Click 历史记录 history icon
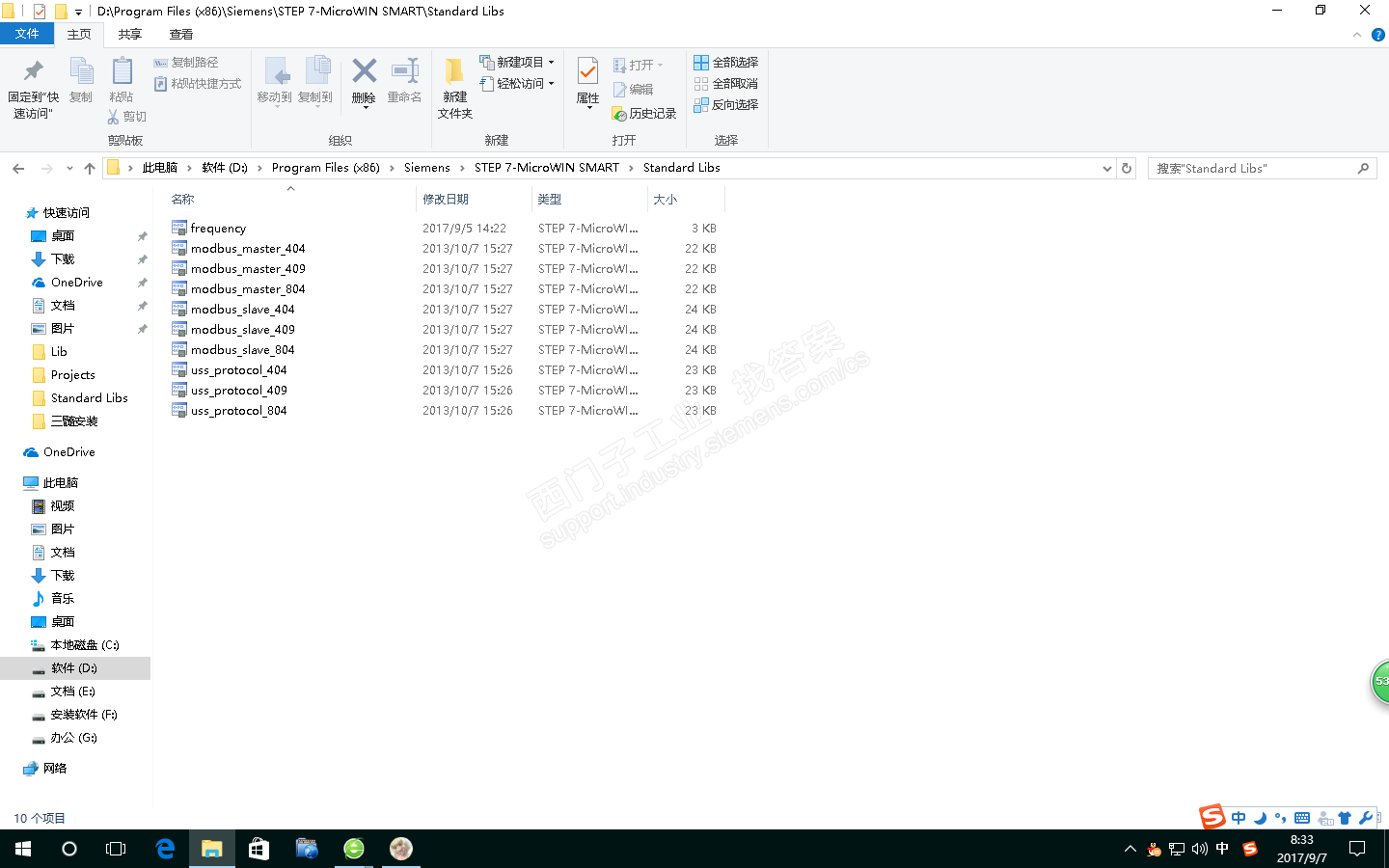1389x868 pixels. pos(619,114)
